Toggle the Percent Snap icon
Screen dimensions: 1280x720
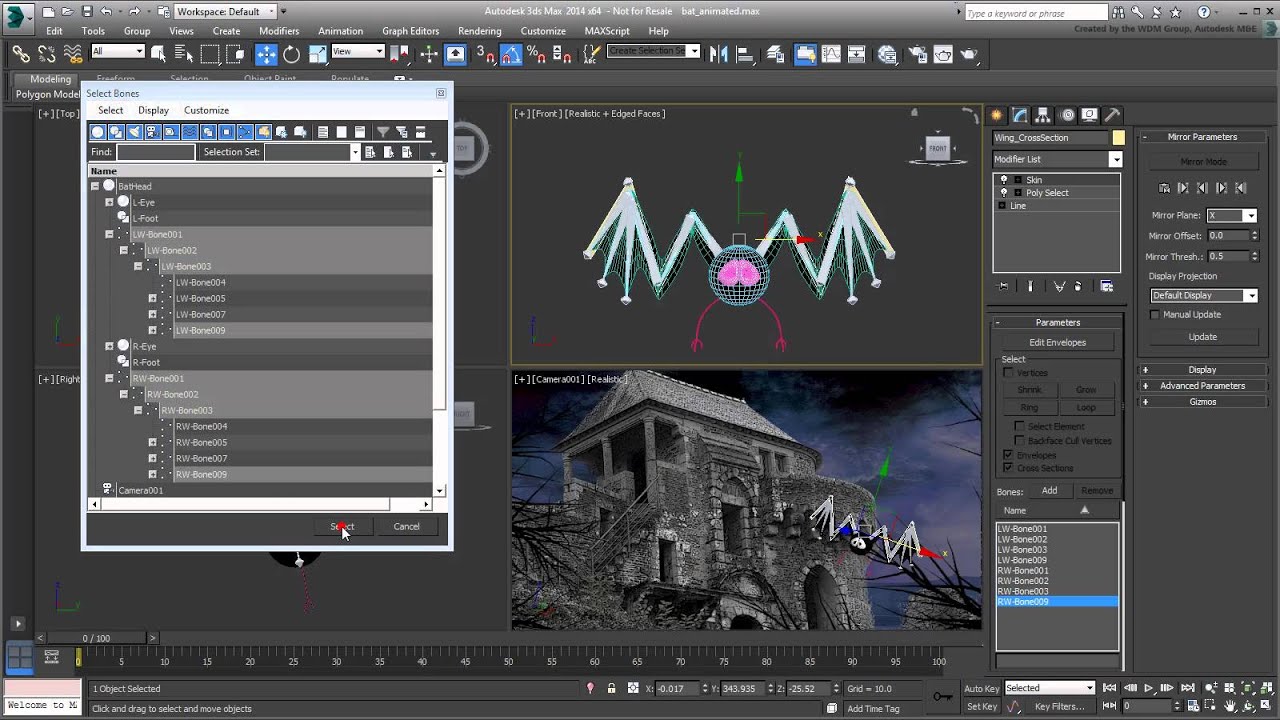click(536, 54)
